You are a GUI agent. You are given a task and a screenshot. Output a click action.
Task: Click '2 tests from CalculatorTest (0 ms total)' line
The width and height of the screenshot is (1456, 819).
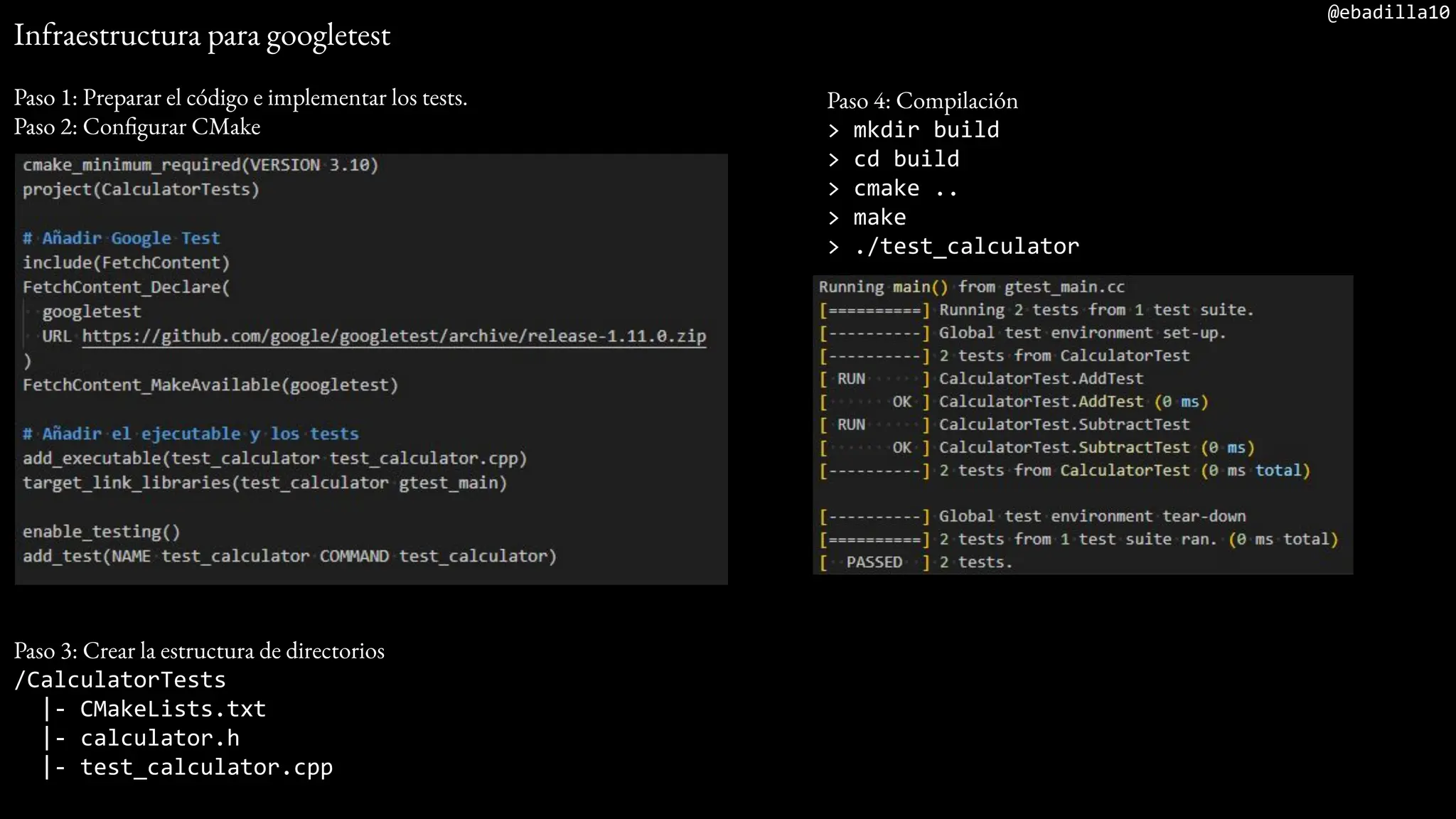pos(1064,471)
